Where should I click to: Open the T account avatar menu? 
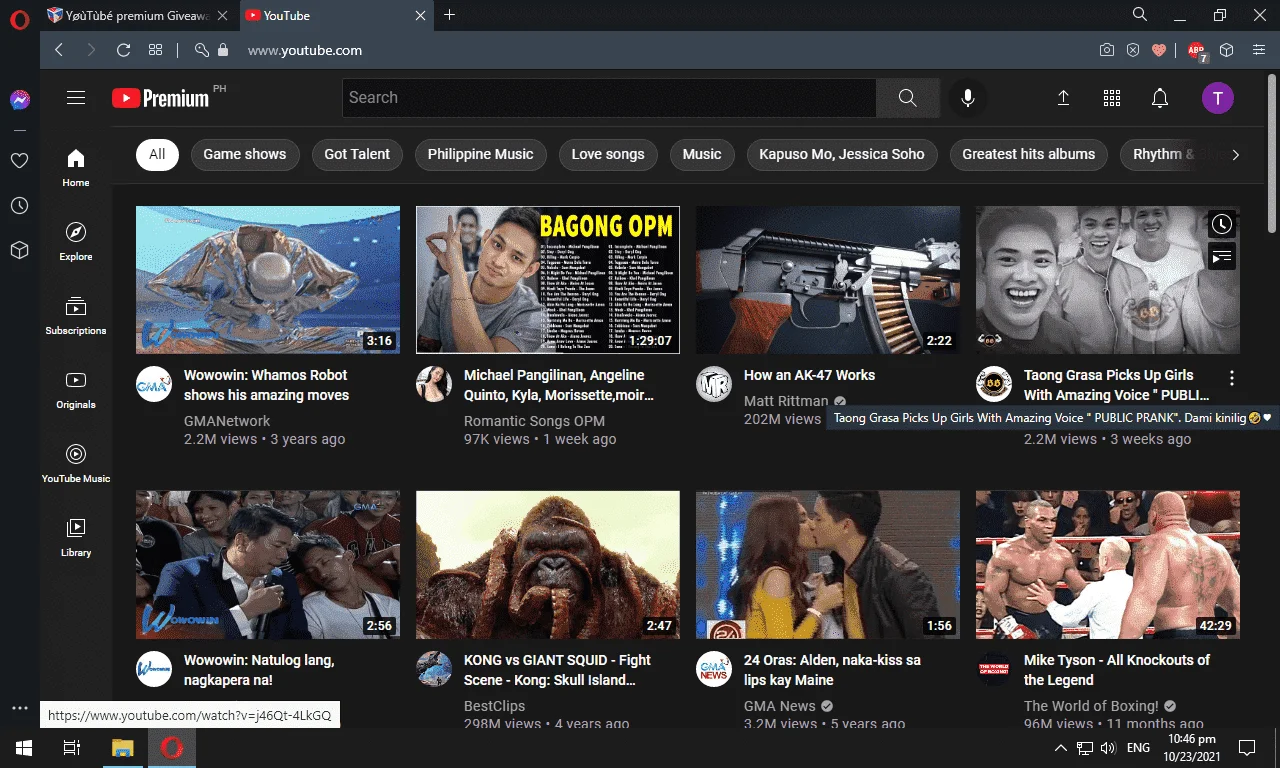[1217, 98]
